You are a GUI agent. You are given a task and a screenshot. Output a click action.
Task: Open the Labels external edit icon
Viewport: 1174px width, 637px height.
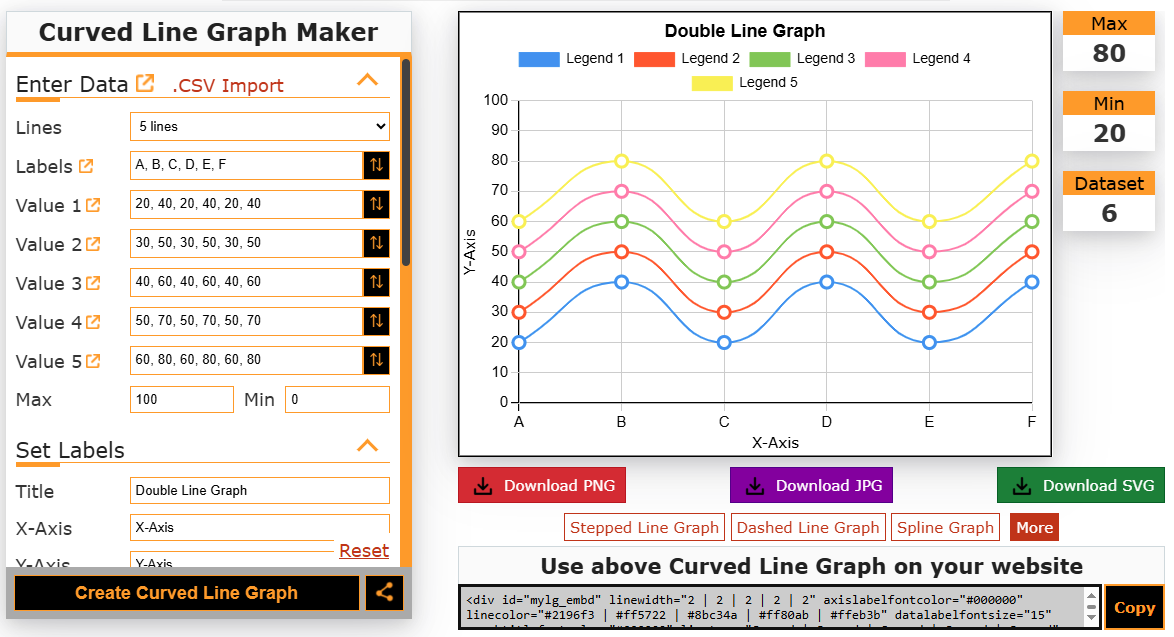coord(86,166)
